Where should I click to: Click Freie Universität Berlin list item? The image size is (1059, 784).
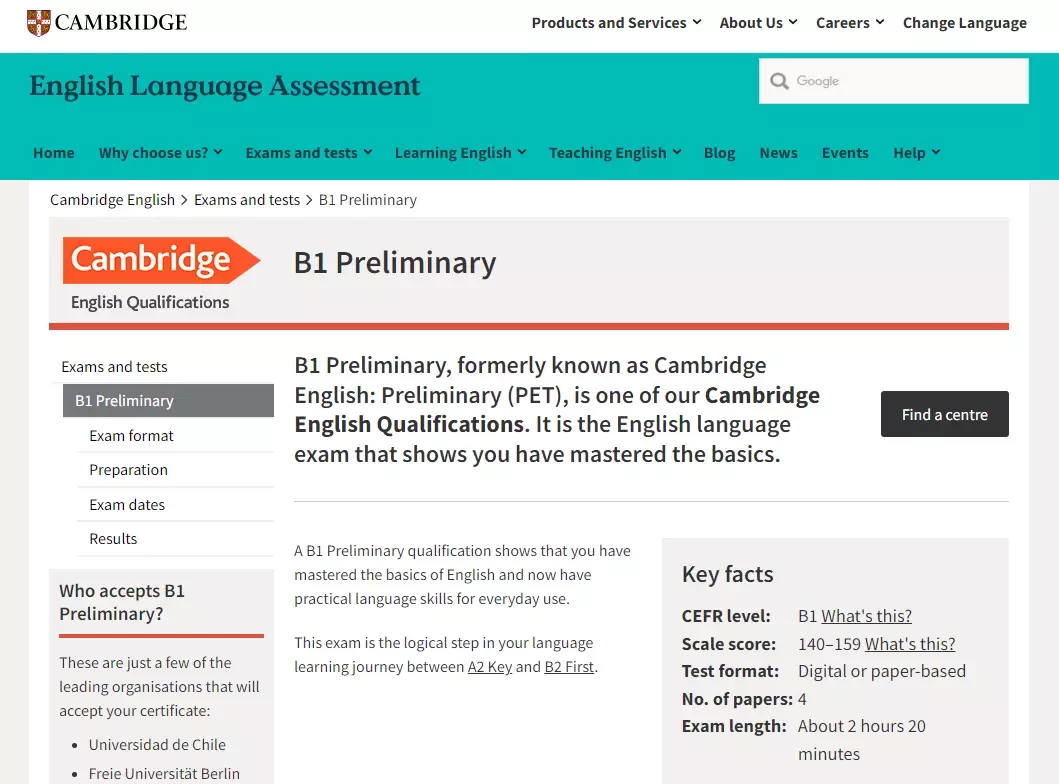click(x=164, y=774)
